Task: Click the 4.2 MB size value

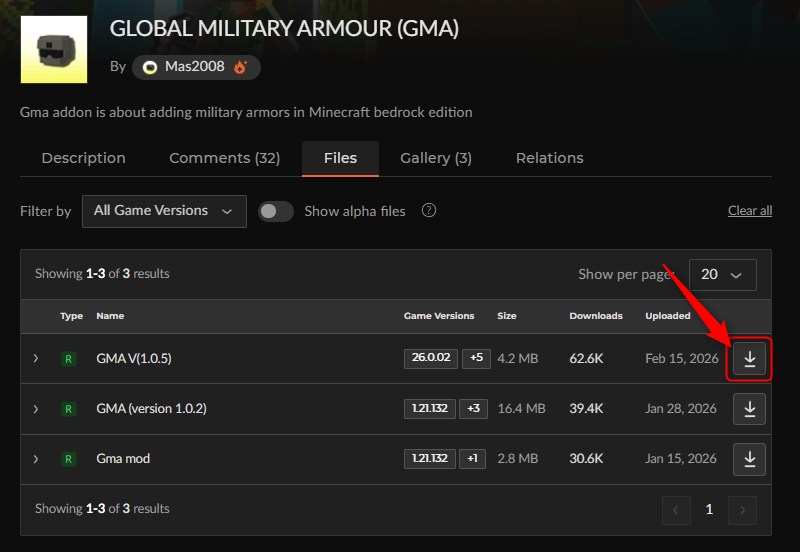Action: (517, 359)
